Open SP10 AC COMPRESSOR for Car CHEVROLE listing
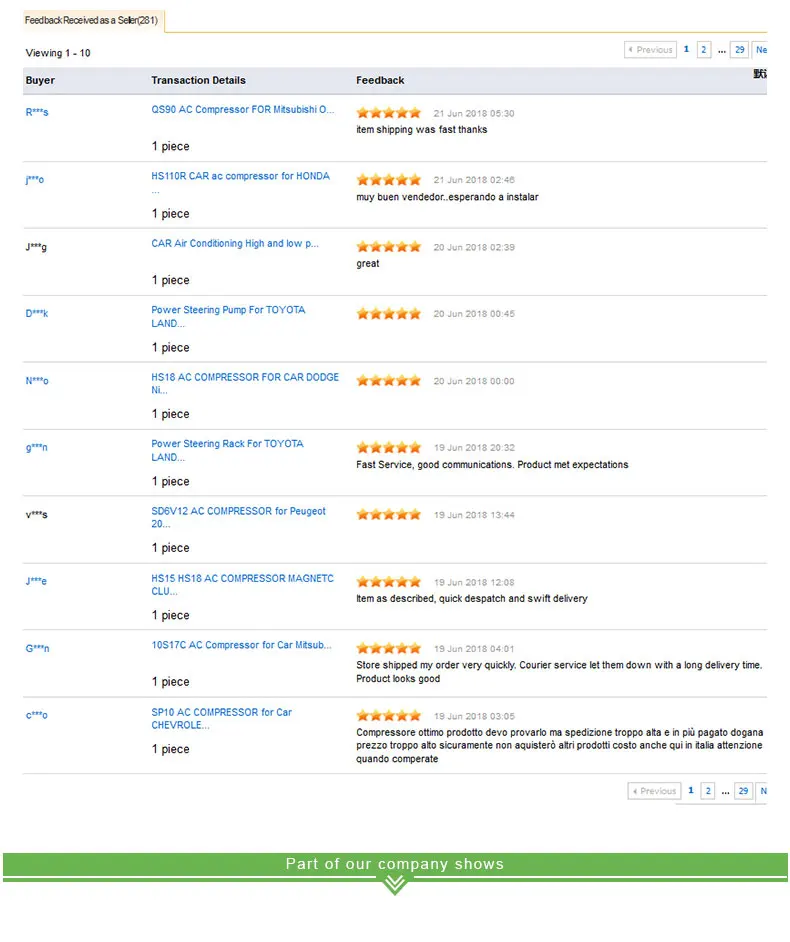790x942 pixels. [221, 719]
